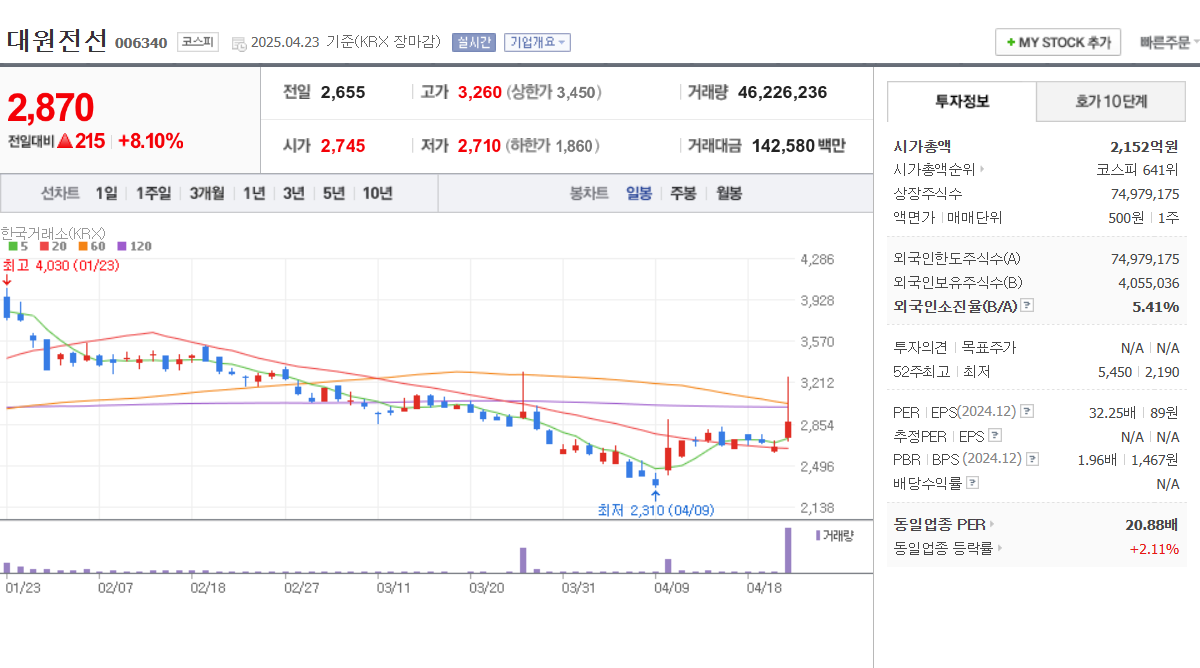The width and height of the screenshot is (1200, 668).
Task: Click the 5.41% foreign ownership ratio
Action: pos(1155,306)
